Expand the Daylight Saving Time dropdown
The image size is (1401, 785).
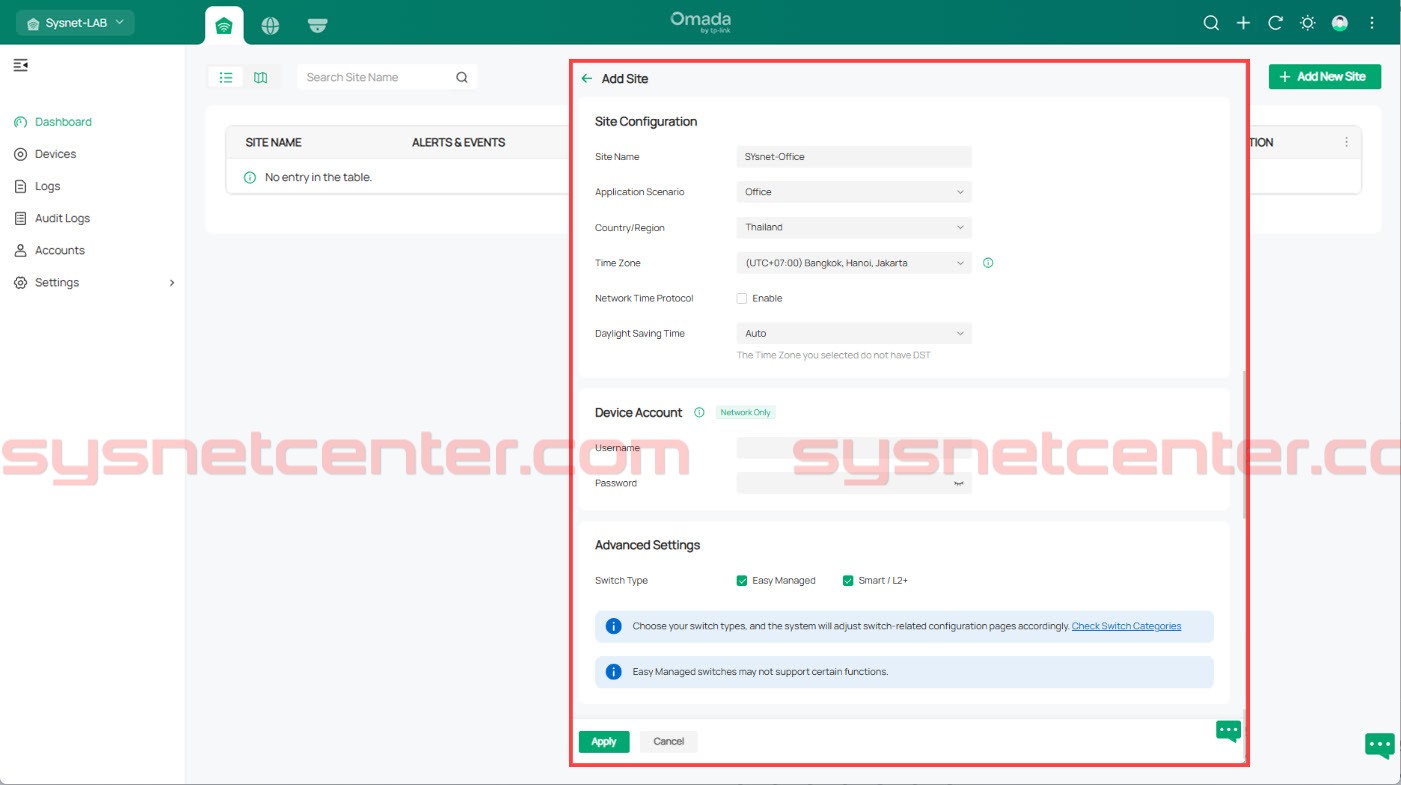853,333
